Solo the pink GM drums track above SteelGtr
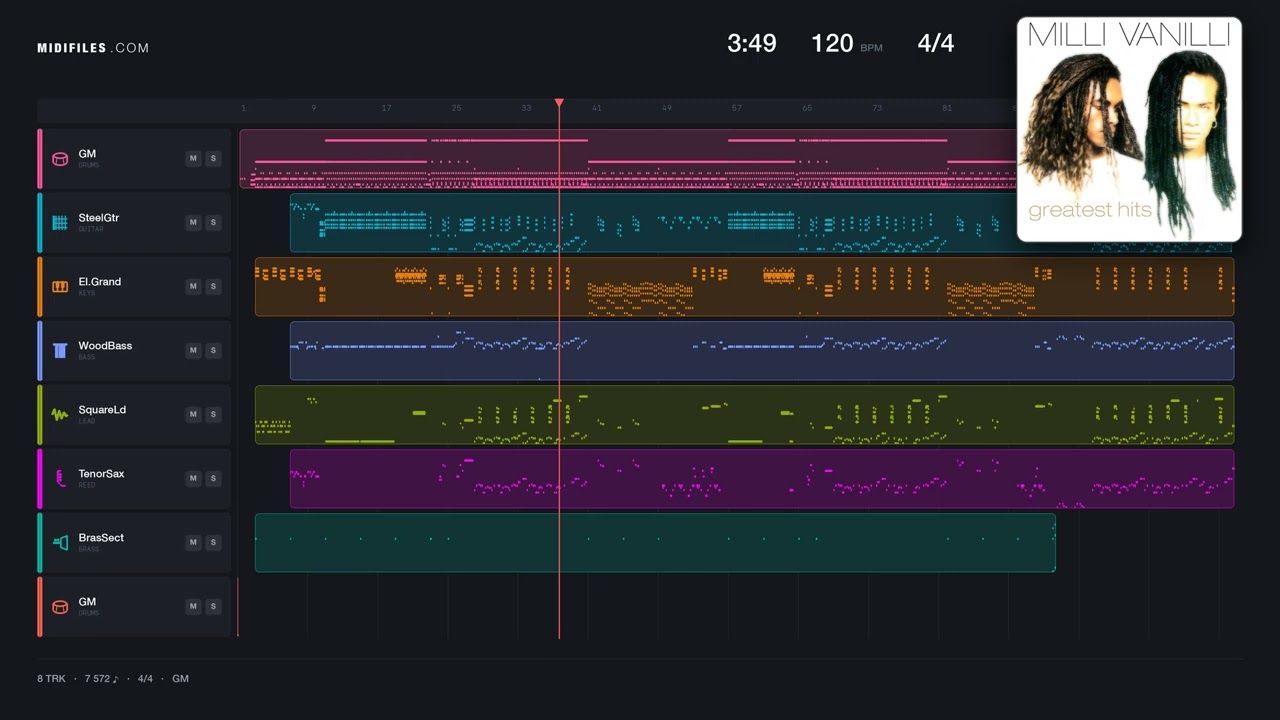The image size is (1280, 720). click(x=213, y=159)
